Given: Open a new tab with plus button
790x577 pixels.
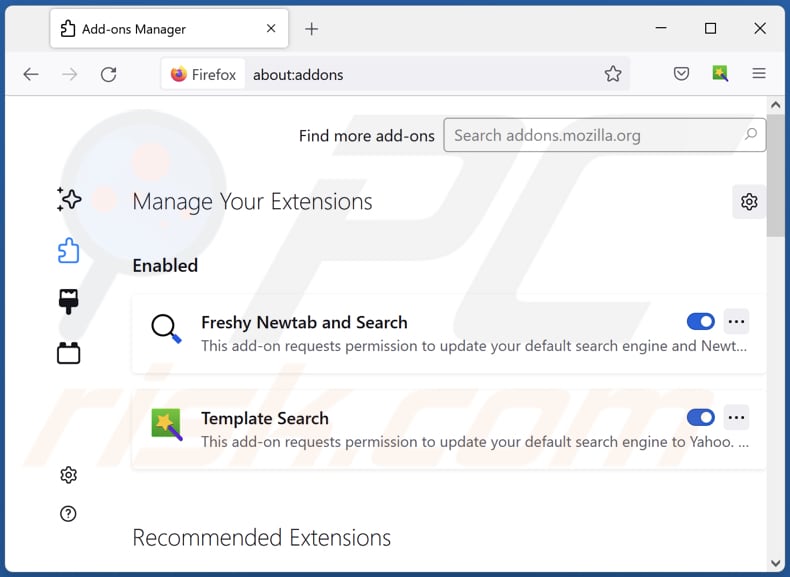Looking at the screenshot, I should point(311,29).
